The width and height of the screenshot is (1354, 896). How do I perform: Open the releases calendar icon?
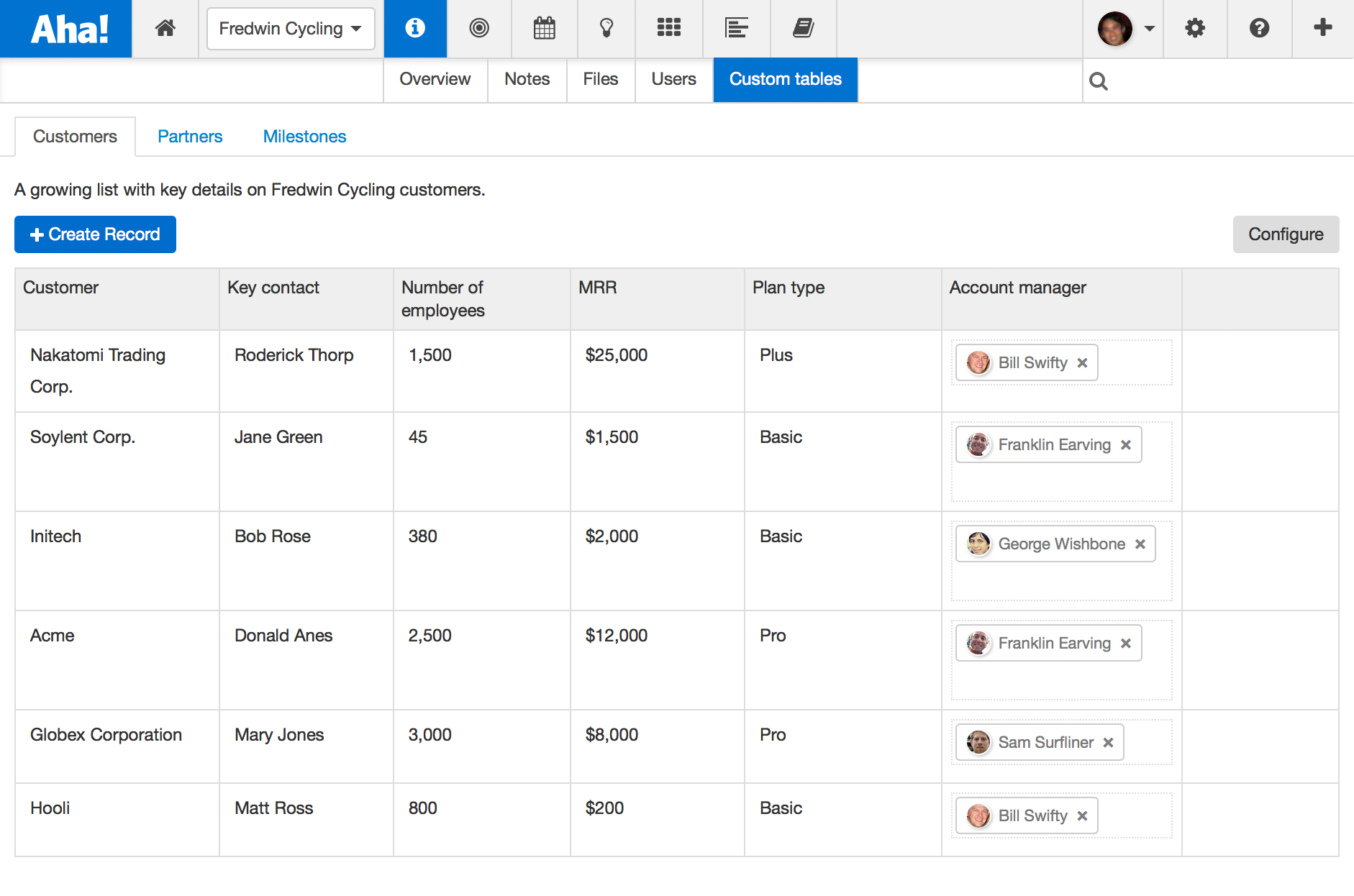click(544, 29)
